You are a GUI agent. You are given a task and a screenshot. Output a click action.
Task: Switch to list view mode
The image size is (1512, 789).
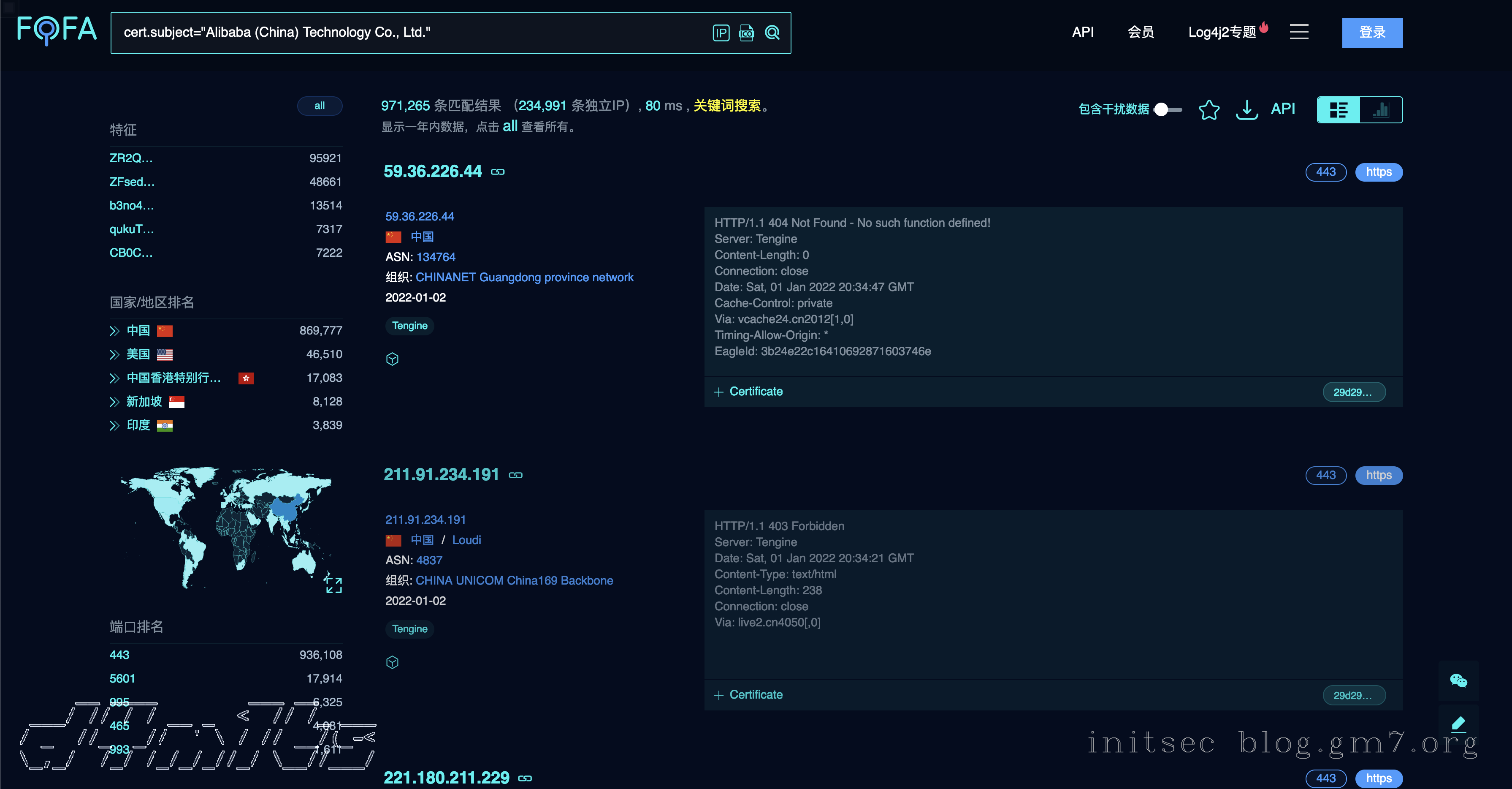click(1338, 110)
